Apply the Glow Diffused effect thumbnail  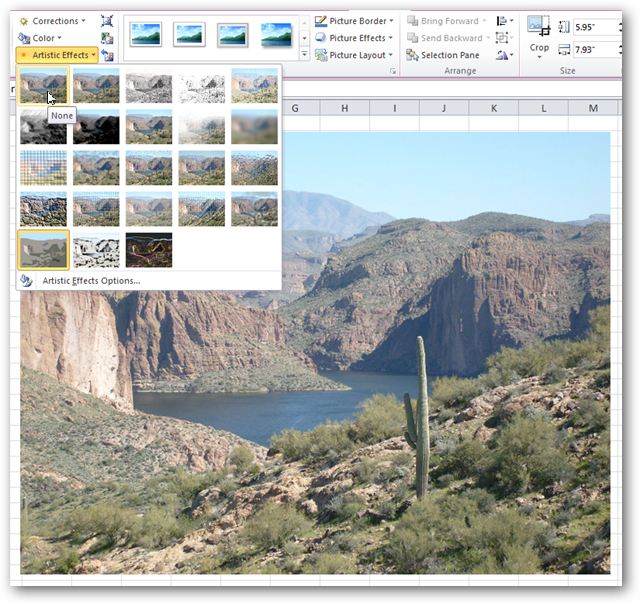coord(202,127)
